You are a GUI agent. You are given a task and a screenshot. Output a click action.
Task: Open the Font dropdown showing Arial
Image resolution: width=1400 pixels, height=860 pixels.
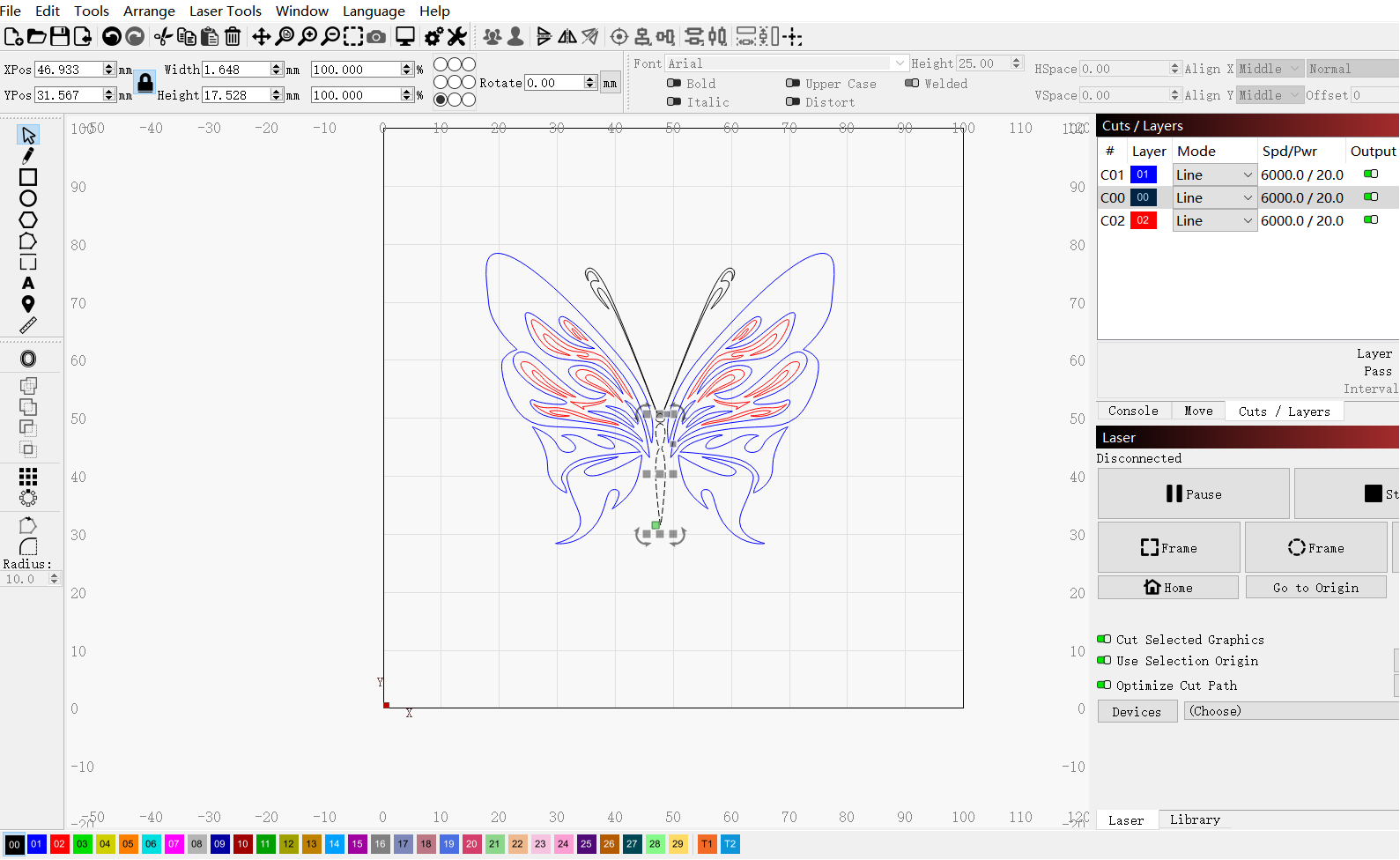pyautogui.click(x=786, y=63)
